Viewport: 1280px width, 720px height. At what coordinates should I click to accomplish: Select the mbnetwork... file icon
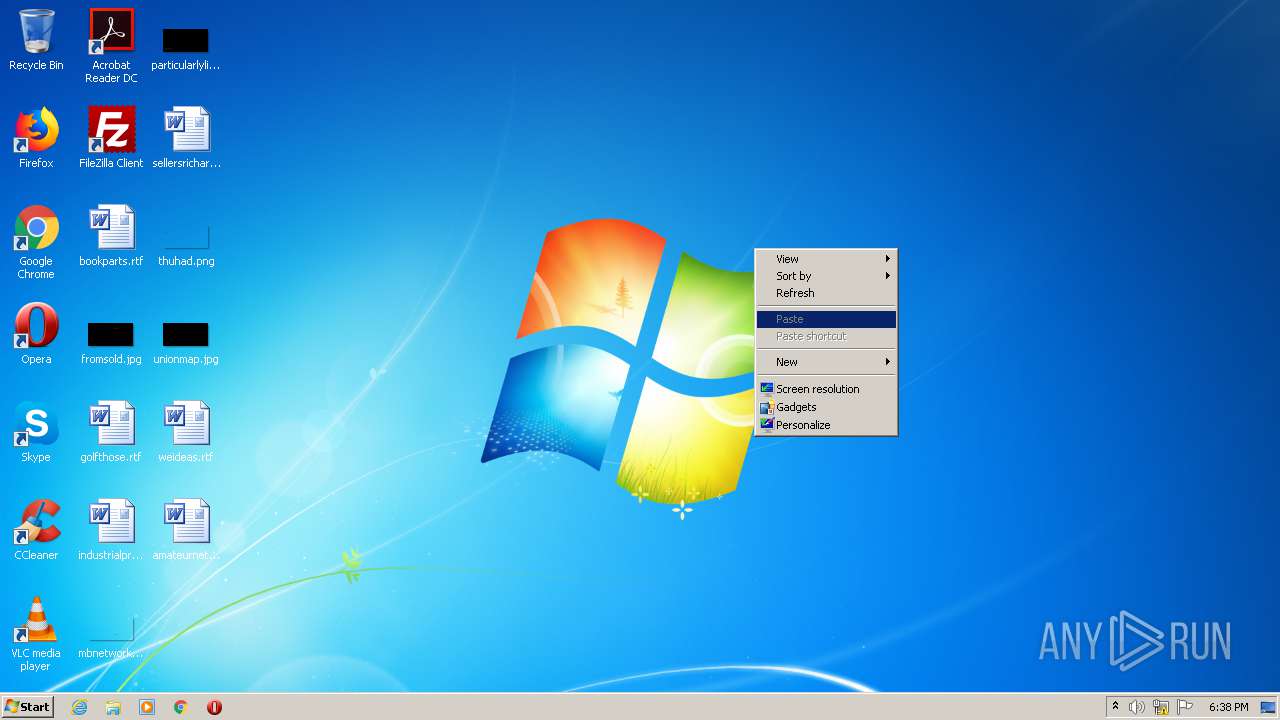point(111,640)
